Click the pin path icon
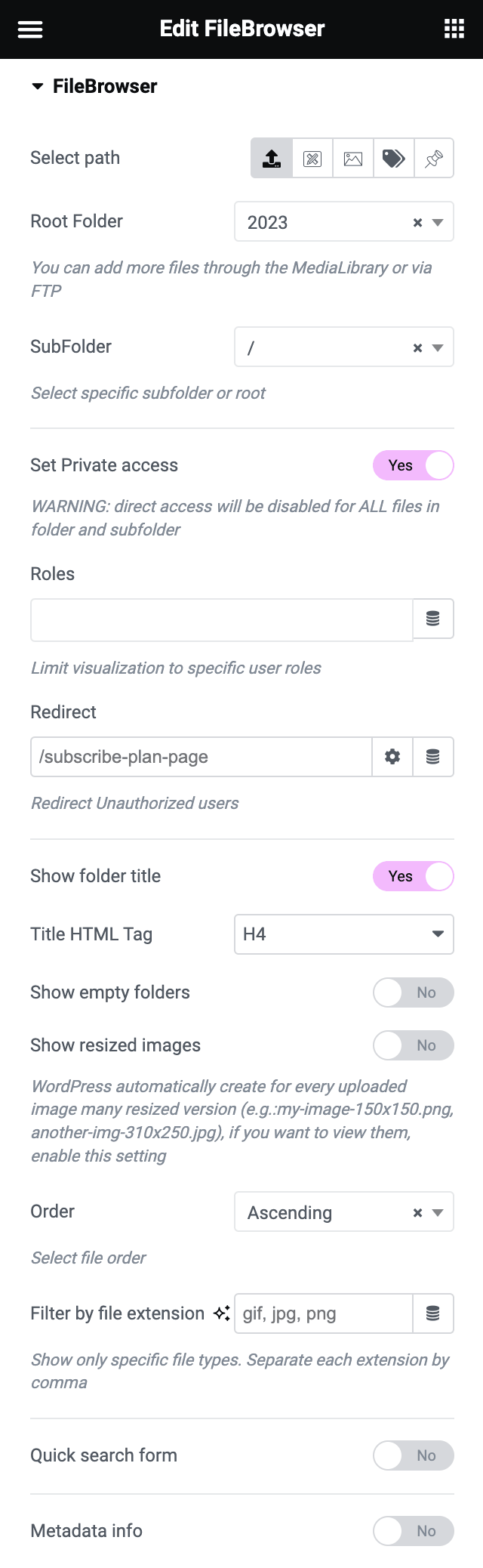 [x=434, y=158]
